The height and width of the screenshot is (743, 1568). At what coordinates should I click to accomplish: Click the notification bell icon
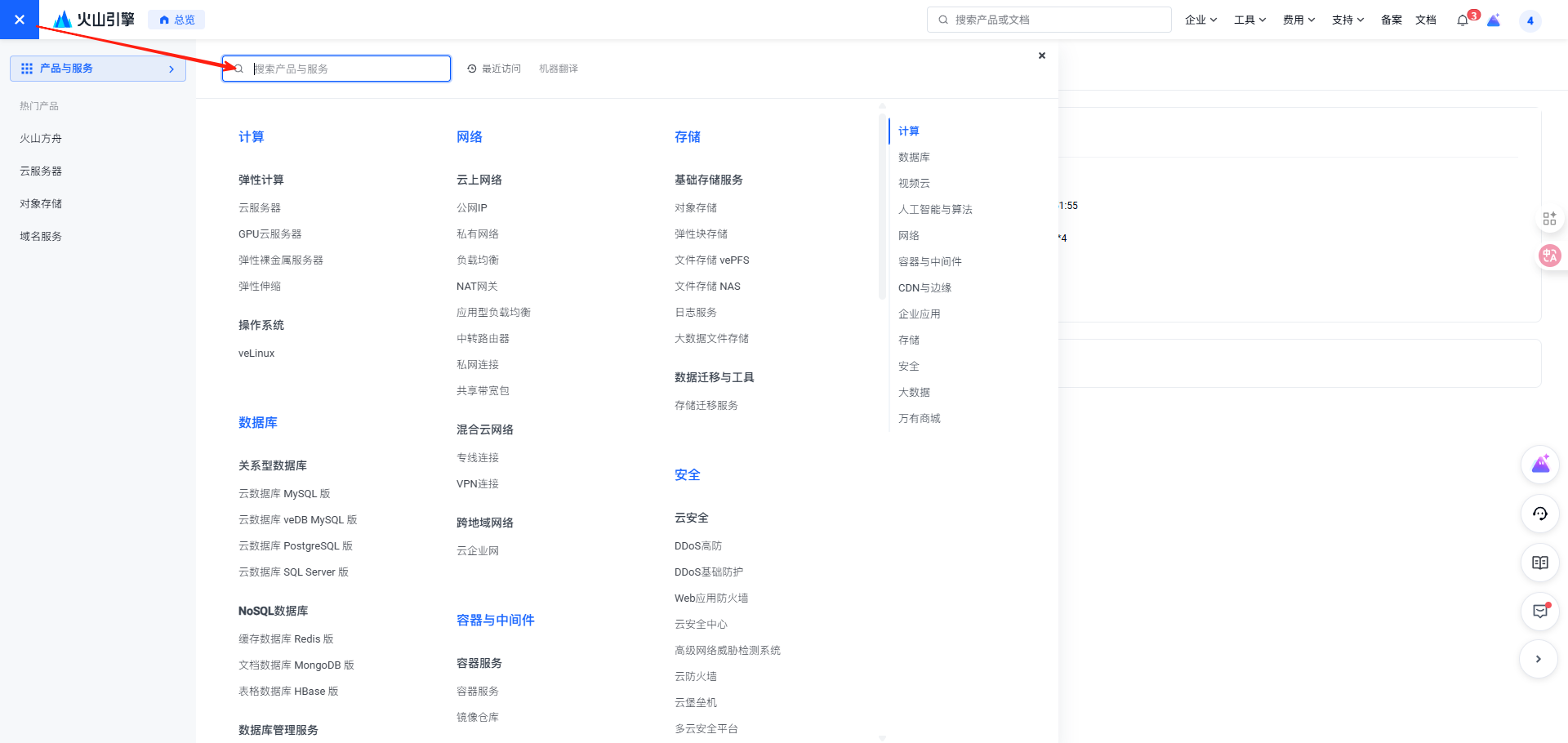coord(1462,20)
